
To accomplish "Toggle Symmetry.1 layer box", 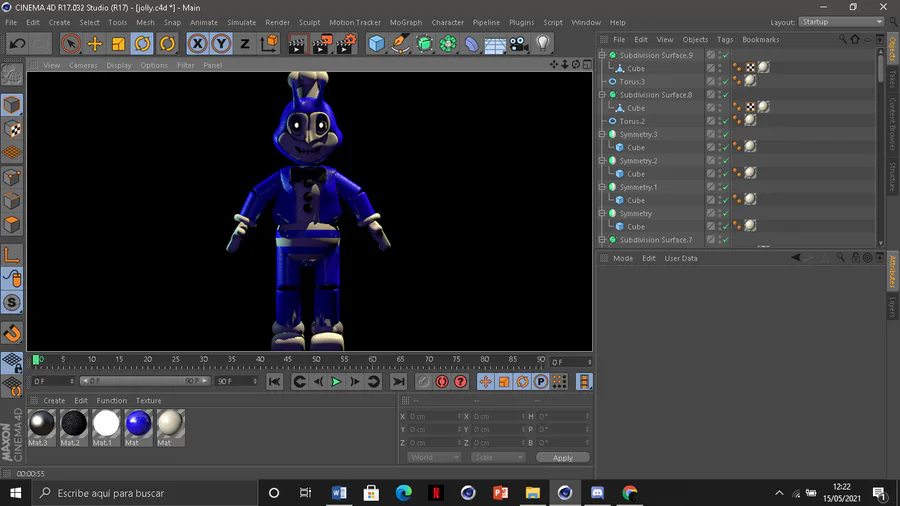I will [x=711, y=187].
